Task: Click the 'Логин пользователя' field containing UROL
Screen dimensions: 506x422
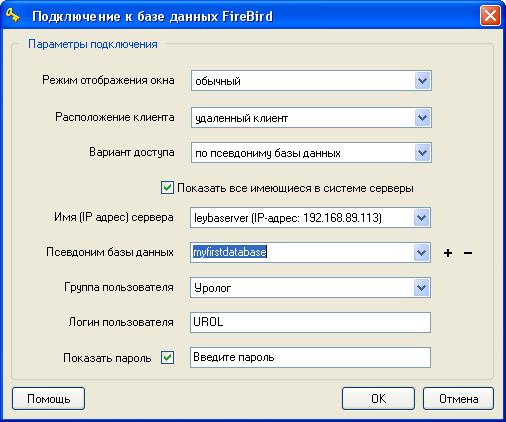Action: tap(310, 322)
